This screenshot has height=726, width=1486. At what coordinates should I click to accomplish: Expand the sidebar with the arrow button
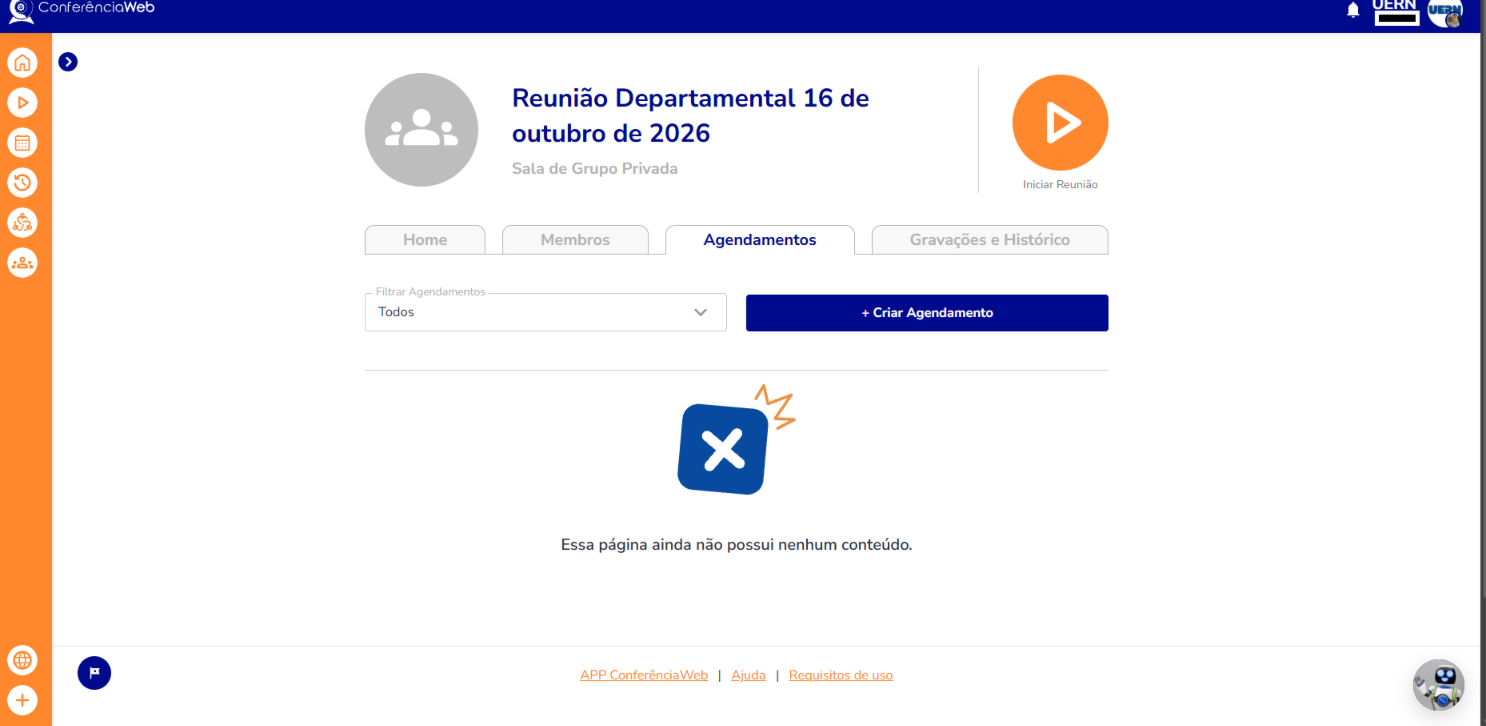pos(68,62)
